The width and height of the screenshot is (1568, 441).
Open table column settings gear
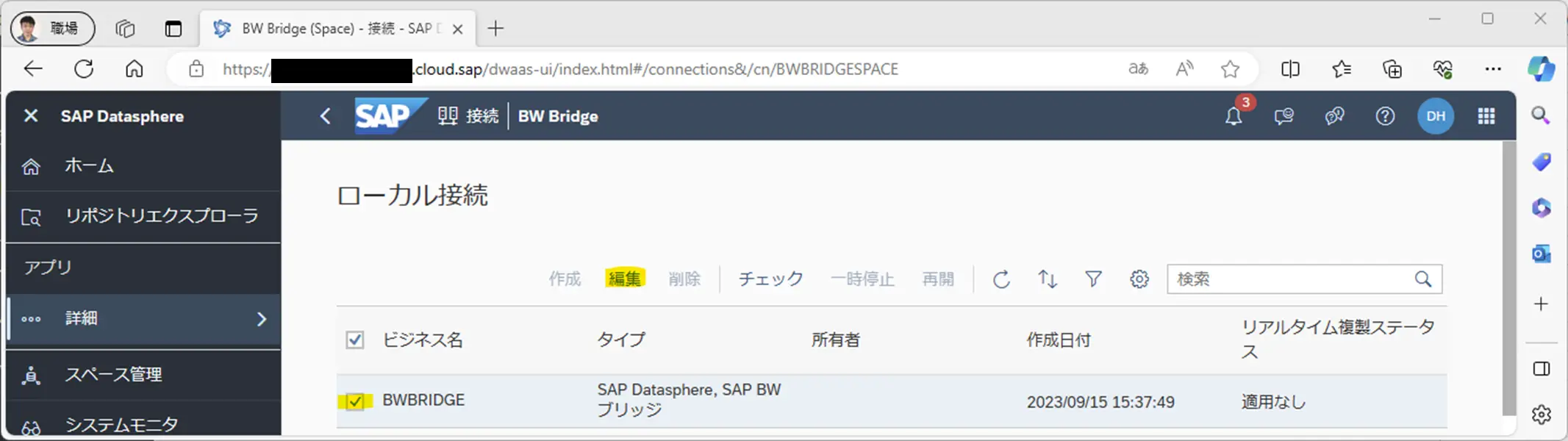click(x=1139, y=279)
